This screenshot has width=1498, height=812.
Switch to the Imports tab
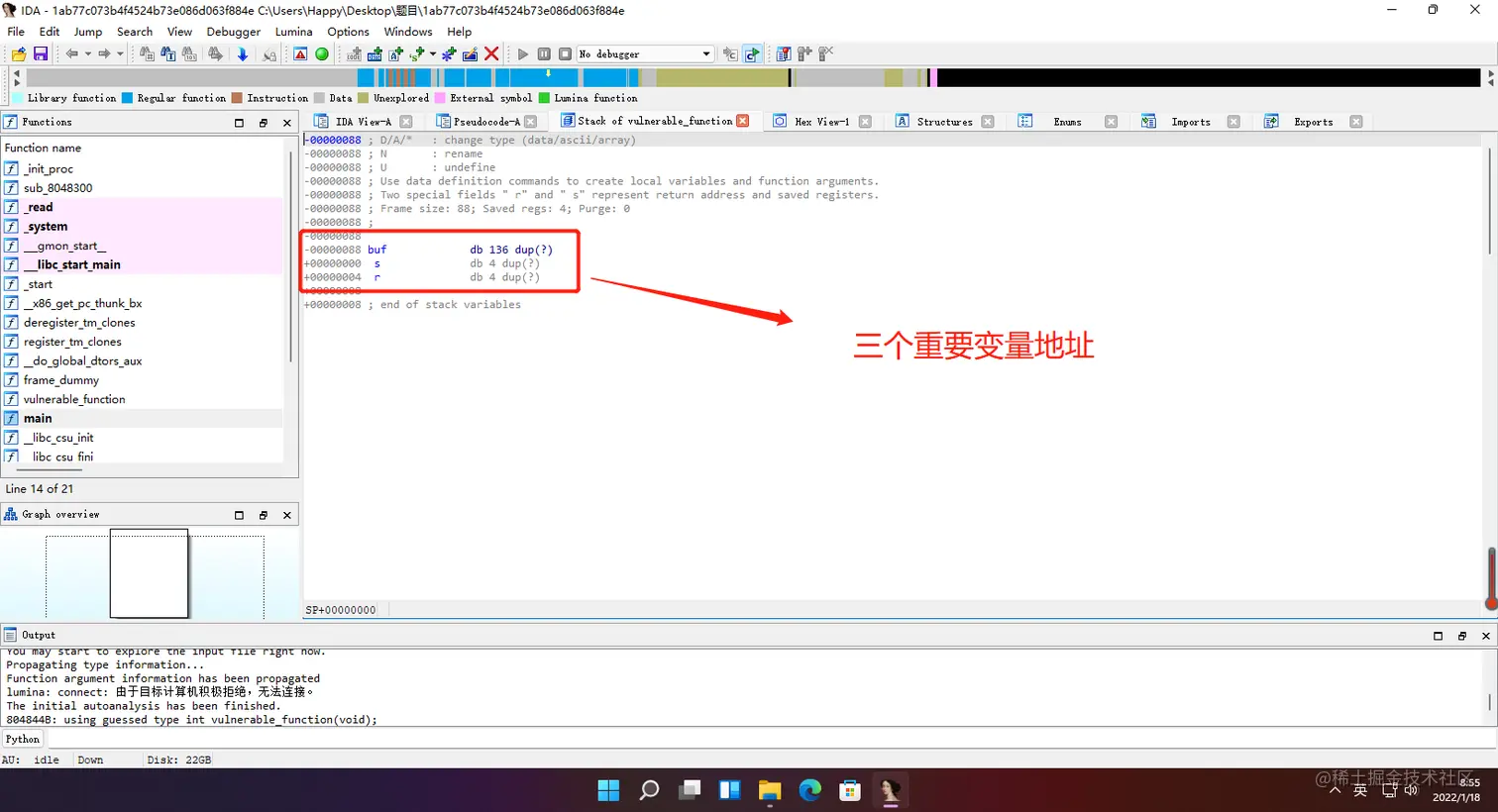(1191, 122)
